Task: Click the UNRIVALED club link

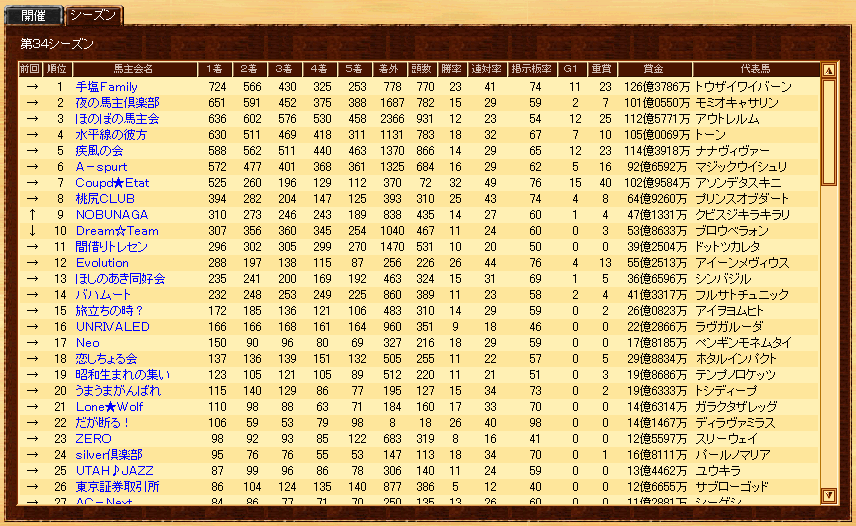Action: [112, 327]
